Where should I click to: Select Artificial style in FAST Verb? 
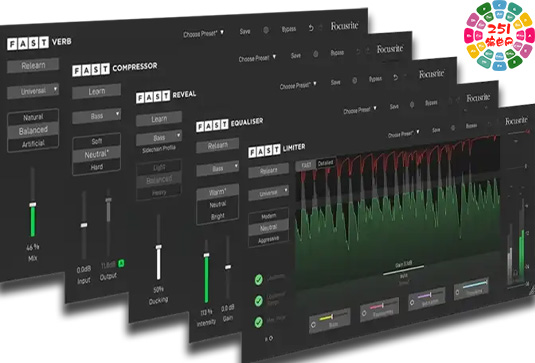coord(33,144)
